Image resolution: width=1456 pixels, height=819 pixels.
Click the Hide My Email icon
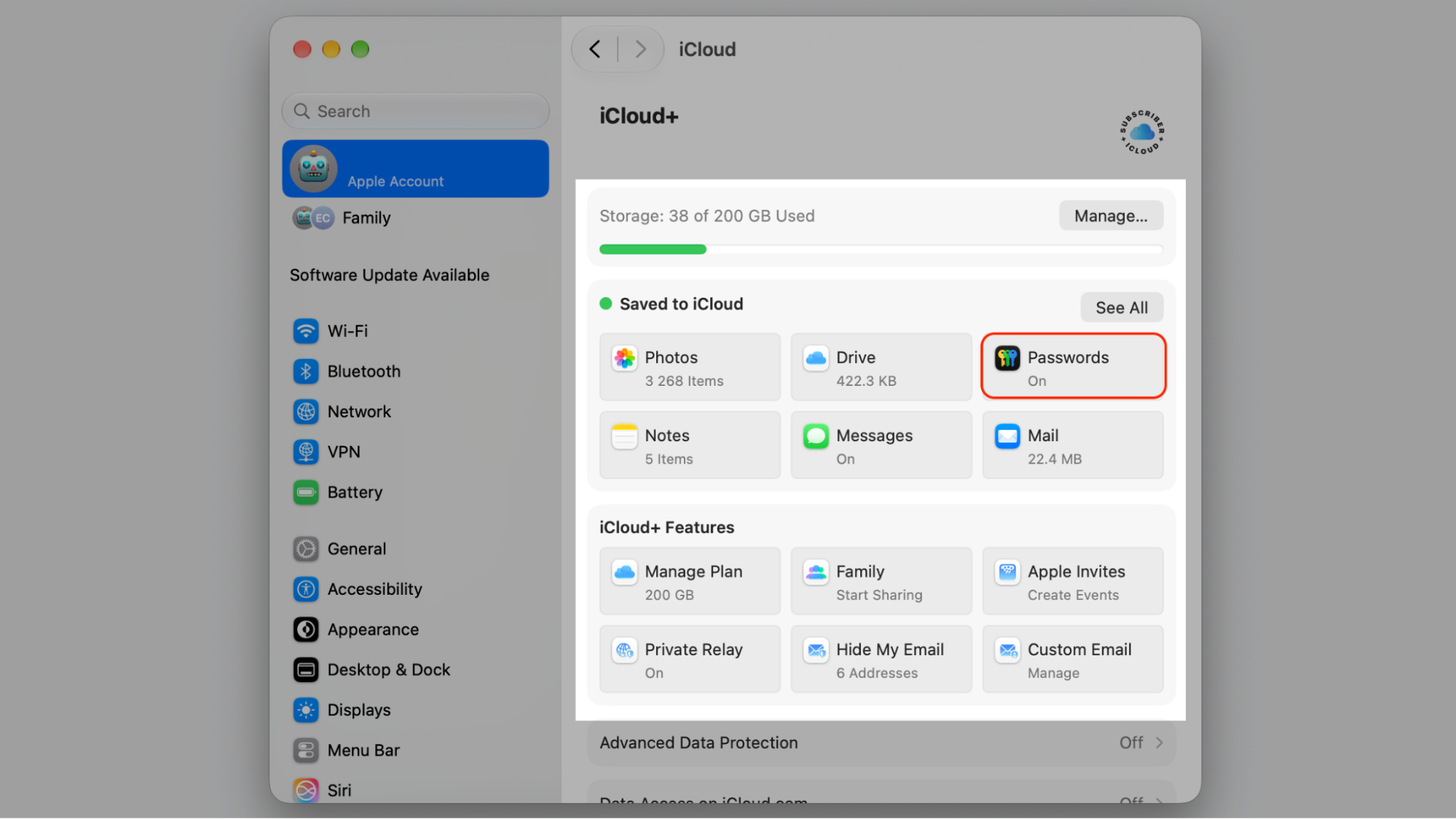(x=816, y=650)
